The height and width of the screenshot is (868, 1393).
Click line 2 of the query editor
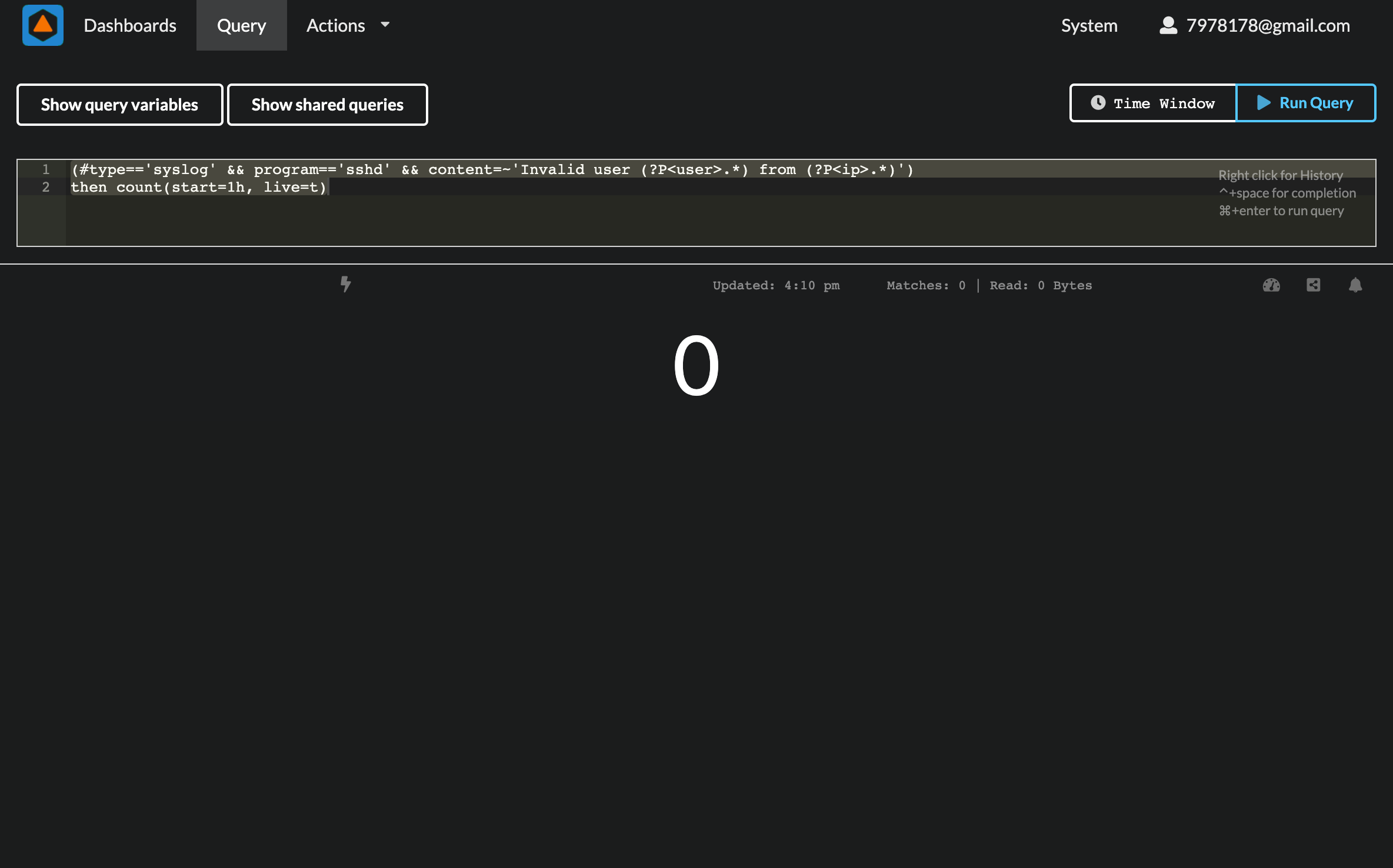tap(198, 186)
